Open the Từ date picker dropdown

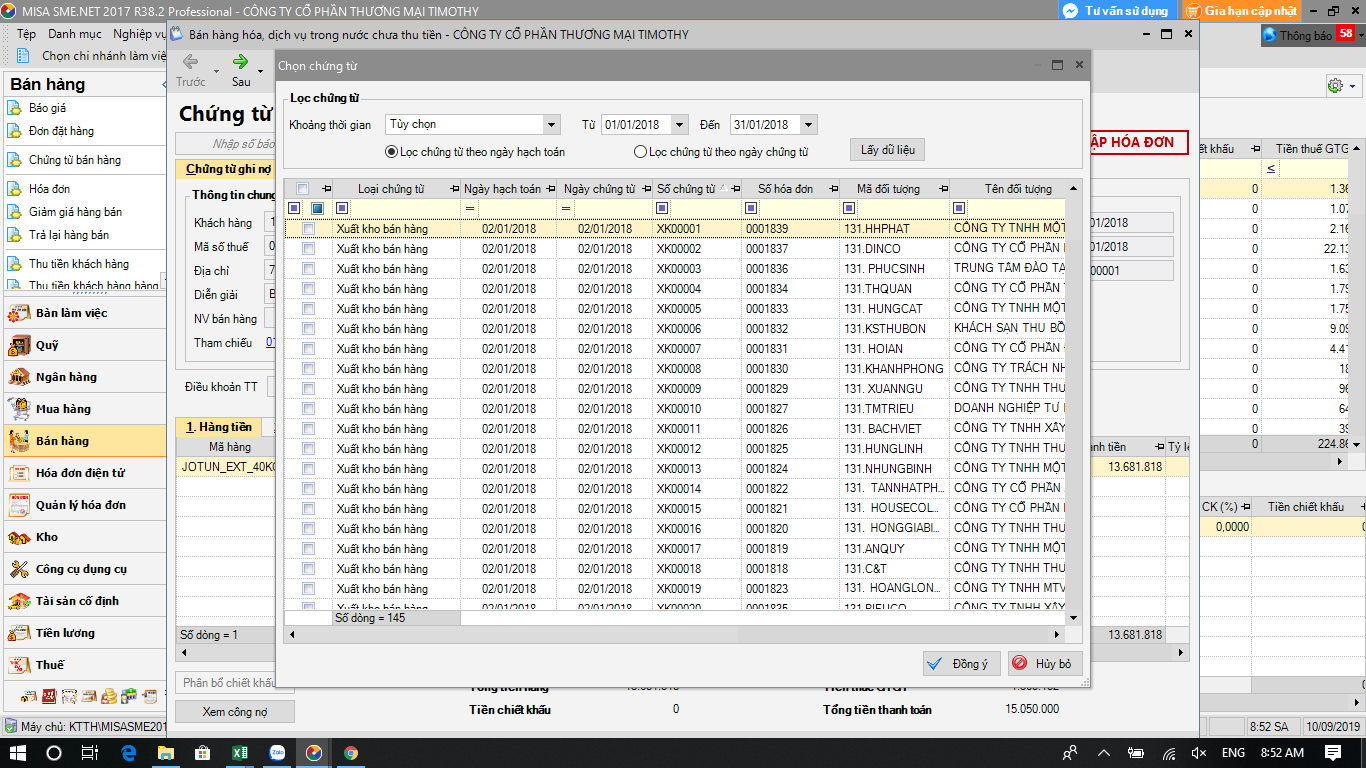(680, 125)
